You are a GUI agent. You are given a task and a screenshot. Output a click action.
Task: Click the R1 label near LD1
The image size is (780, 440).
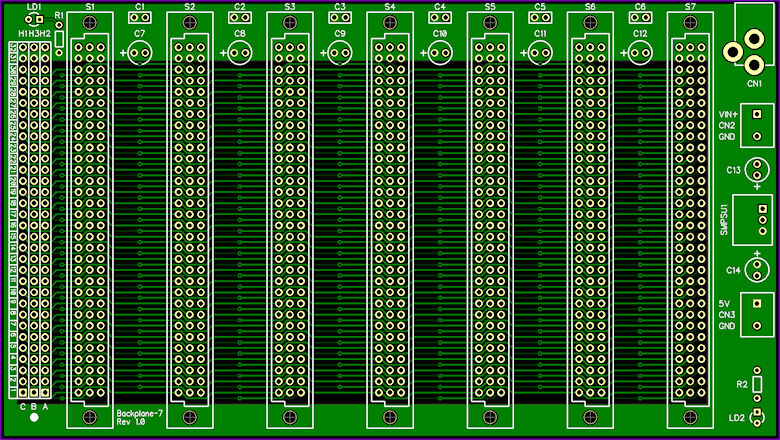pyautogui.click(x=59, y=14)
